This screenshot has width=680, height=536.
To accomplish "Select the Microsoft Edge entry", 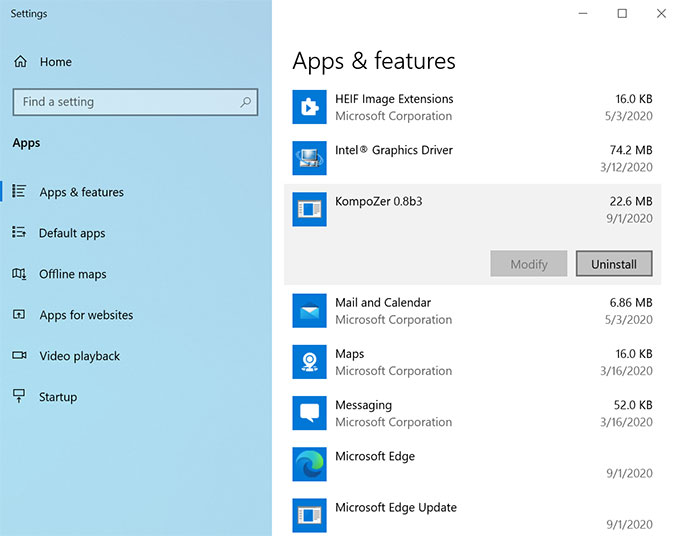I will [x=472, y=464].
